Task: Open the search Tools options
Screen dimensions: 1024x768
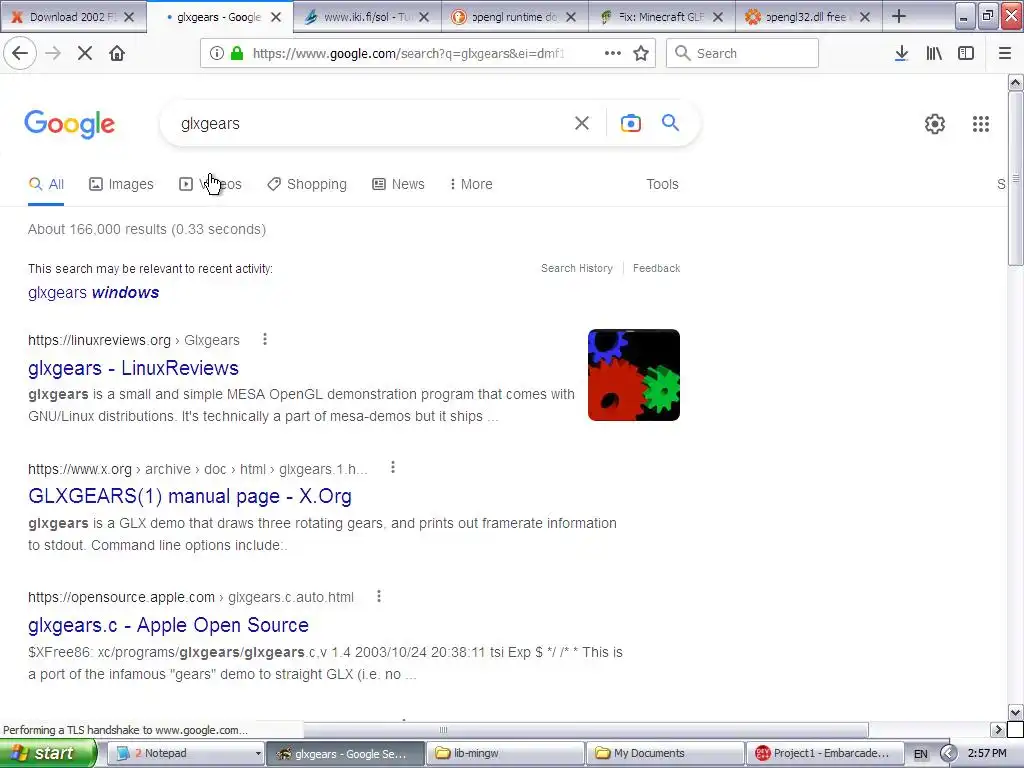Action: pyautogui.click(x=662, y=184)
